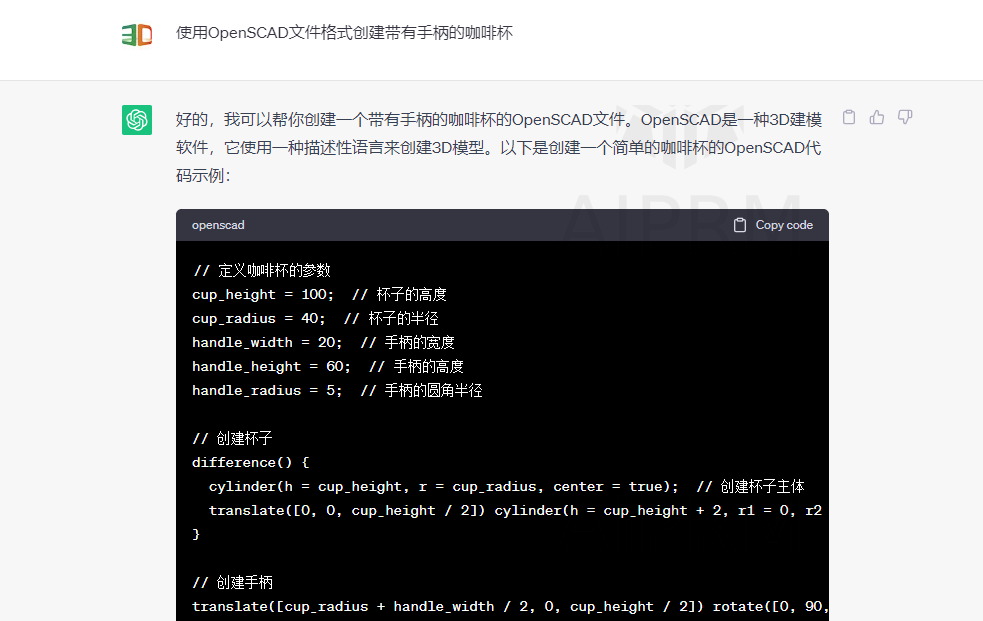Screen dimensions: 983x621
Task: Click the line handle_height = 60
Action: coord(328,366)
